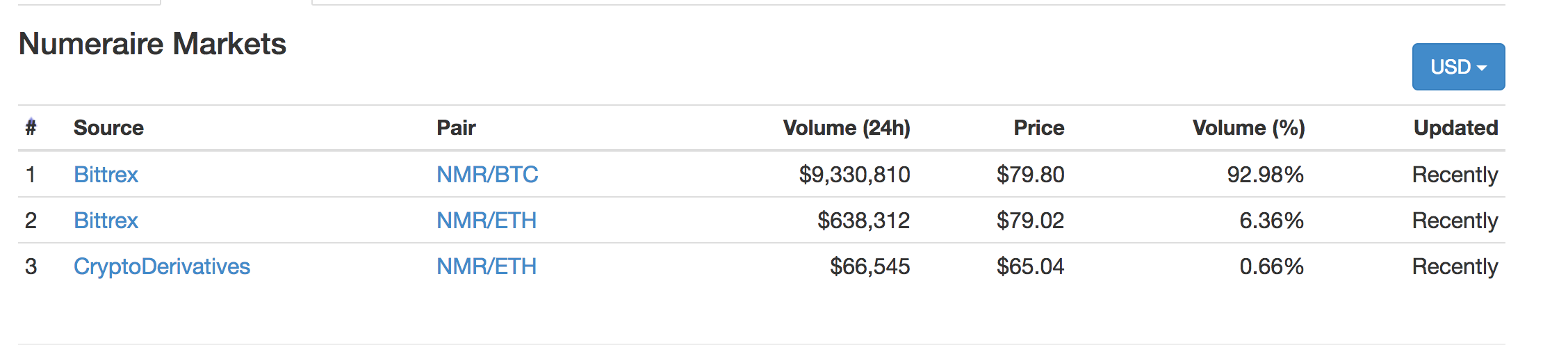Open the USD currency dropdown
This screenshot has width=1568, height=352.
coord(1457,67)
